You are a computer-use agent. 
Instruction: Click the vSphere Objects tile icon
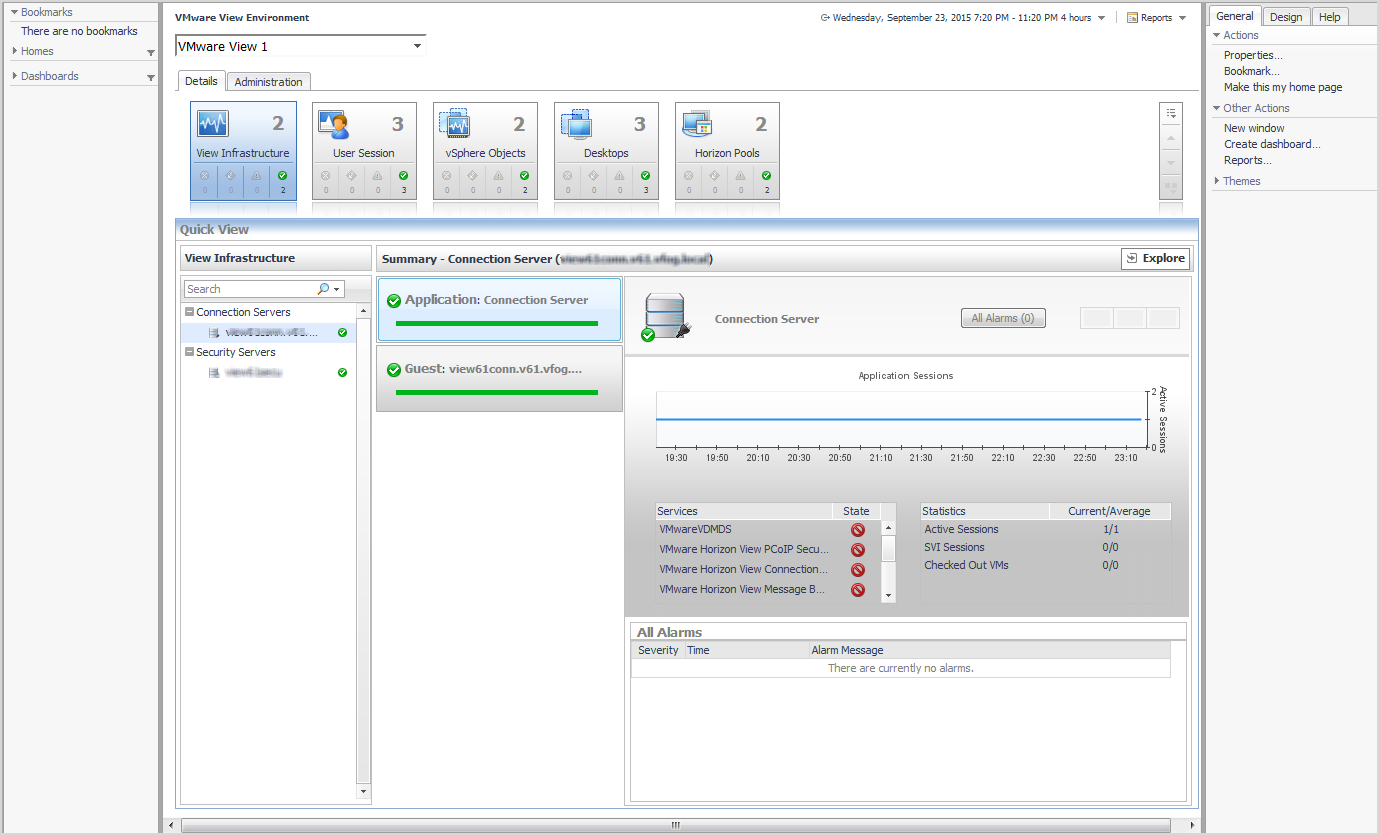454,124
